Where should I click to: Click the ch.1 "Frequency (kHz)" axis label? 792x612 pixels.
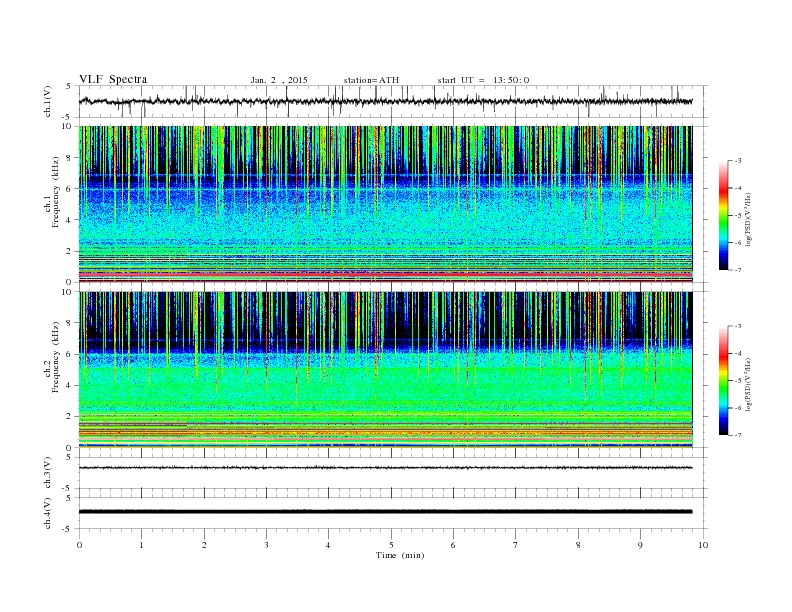[x=56, y=192]
